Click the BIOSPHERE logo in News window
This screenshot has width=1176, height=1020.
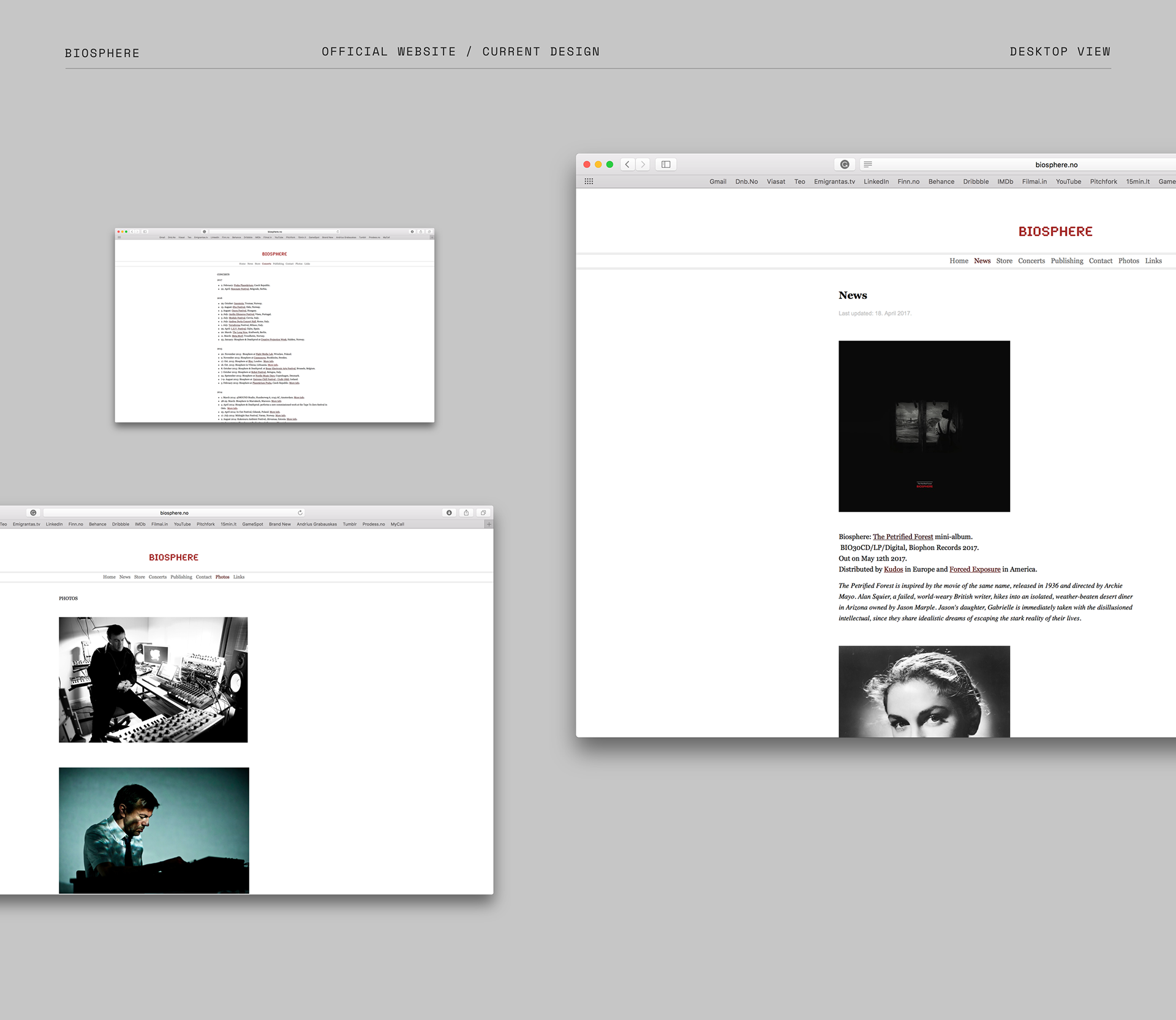coord(1055,232)
